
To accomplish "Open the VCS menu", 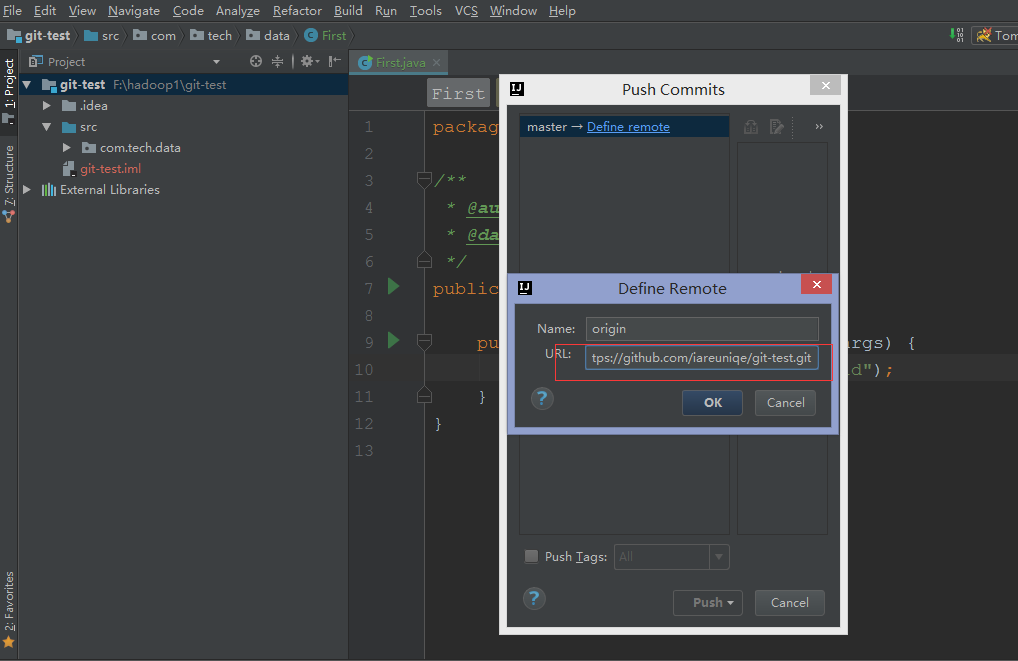I will (466, 11).
